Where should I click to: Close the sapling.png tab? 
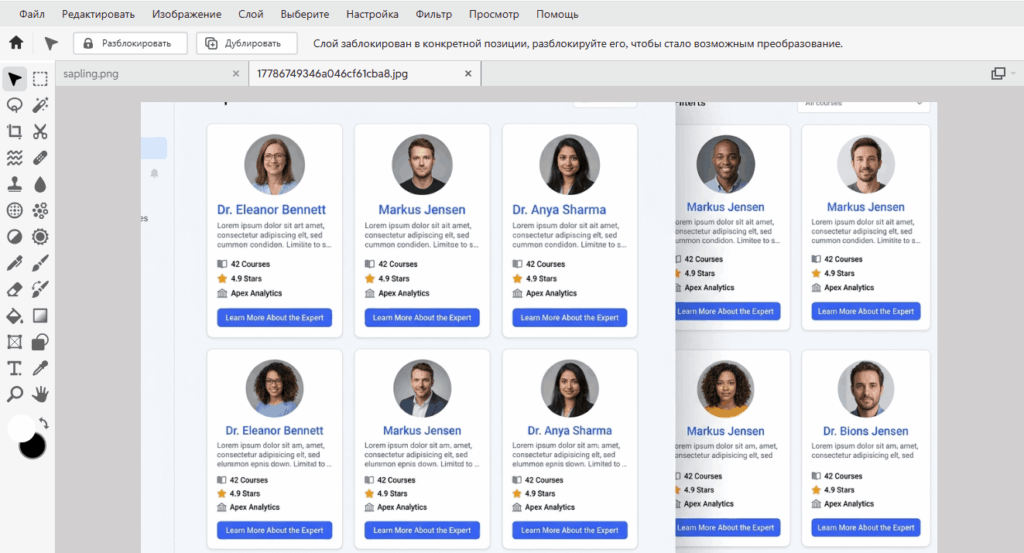coord(236,74)
